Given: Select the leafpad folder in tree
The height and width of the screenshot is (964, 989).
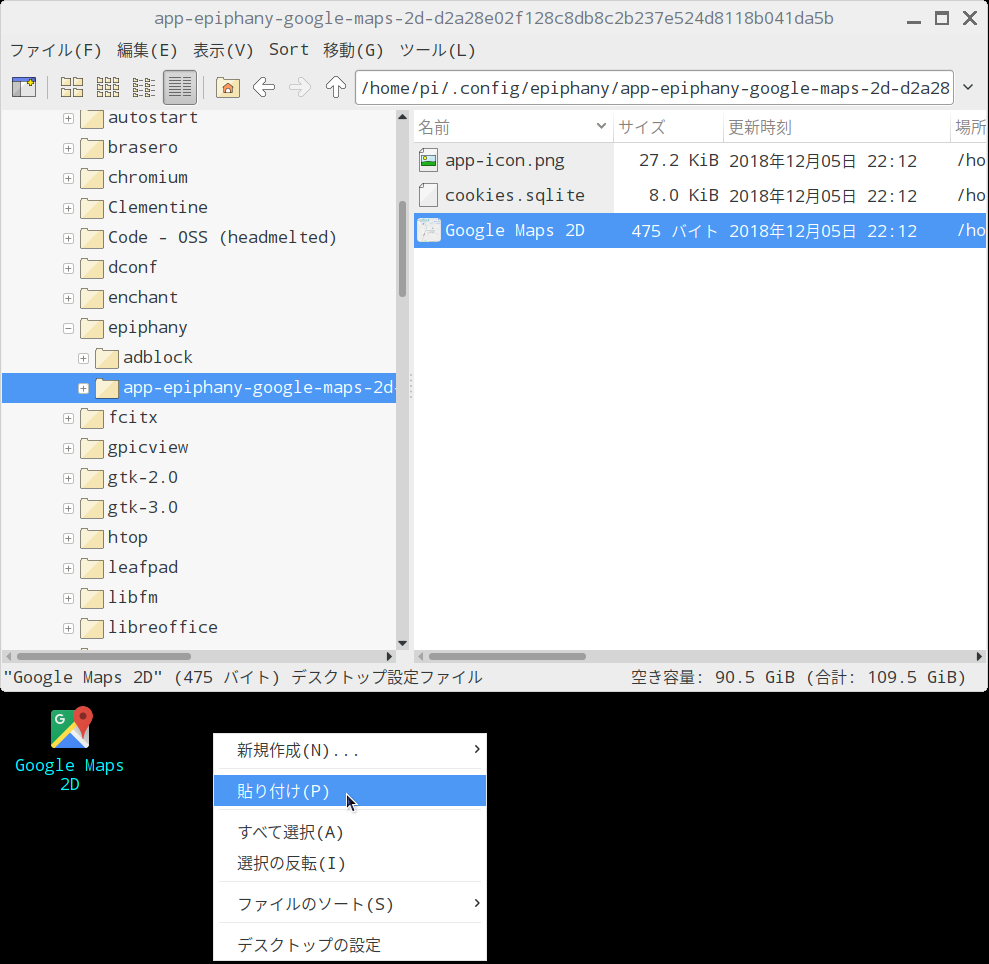Looking at the screenshot, I should point(143,568).
